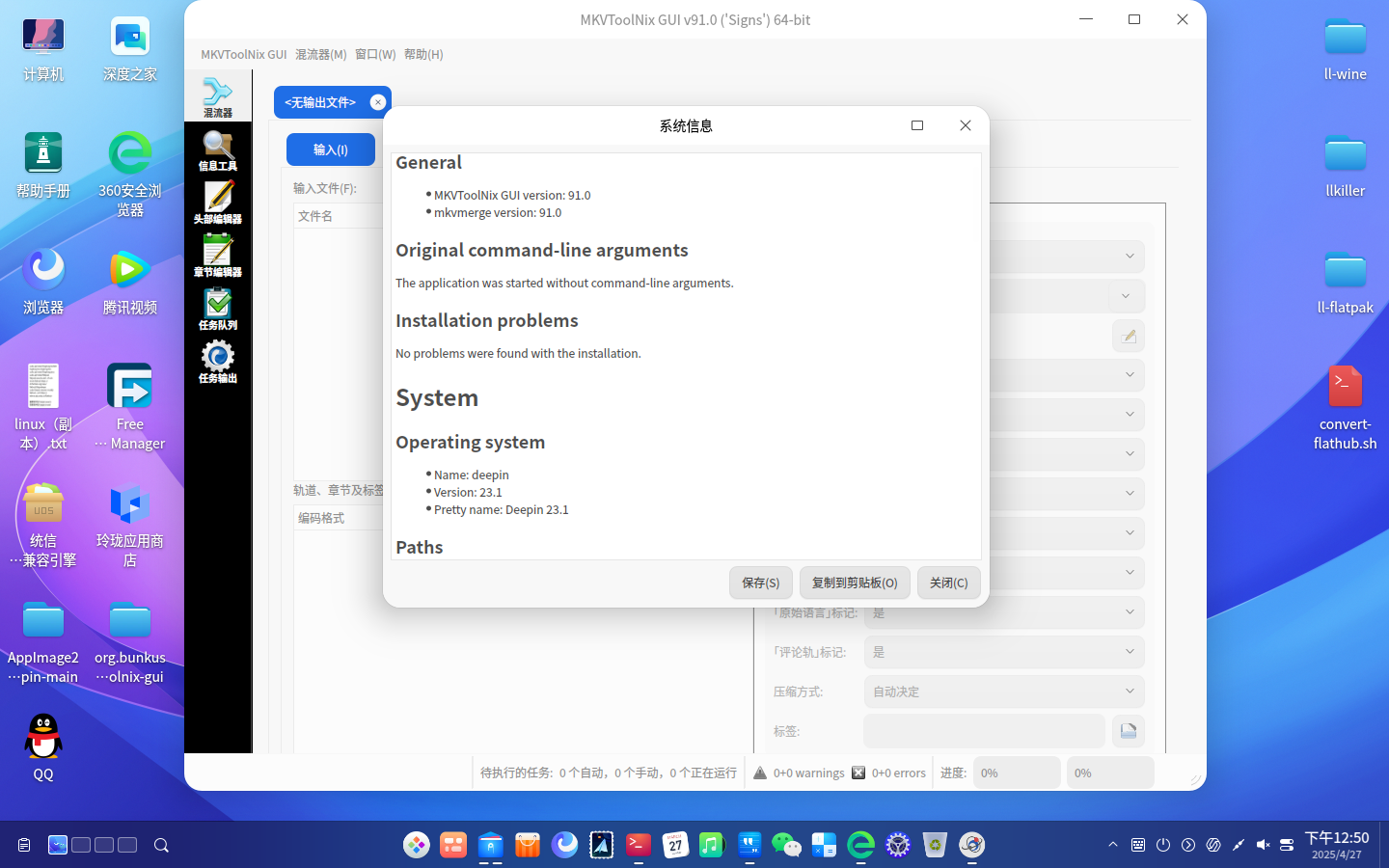
Task: Click 'mkvmerge version: 91.0' text
Action: click(x=498, y=213)
